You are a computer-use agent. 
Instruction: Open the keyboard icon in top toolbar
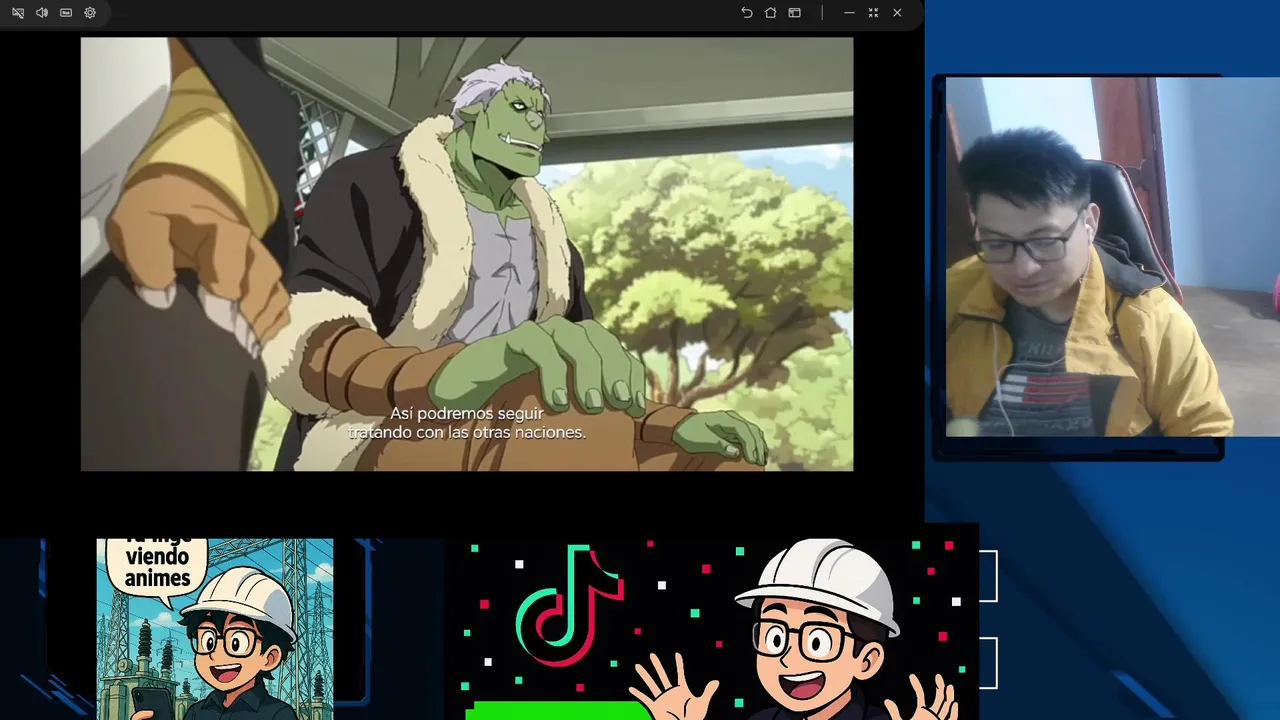[x=66, y=13]
